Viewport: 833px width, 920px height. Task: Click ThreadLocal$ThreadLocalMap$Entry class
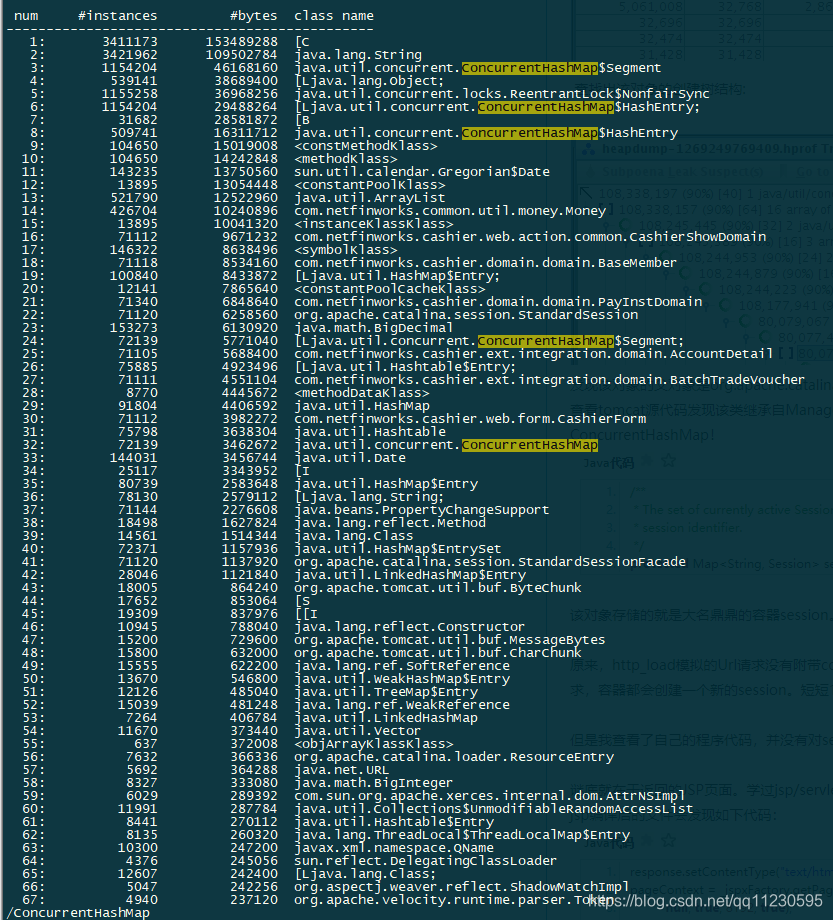pos(462,834)
